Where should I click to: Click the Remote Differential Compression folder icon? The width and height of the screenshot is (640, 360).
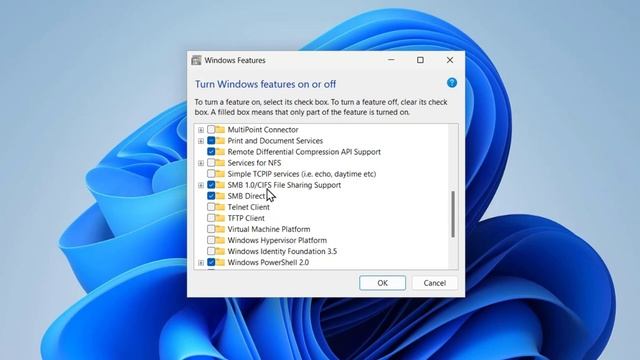[220, 151]
